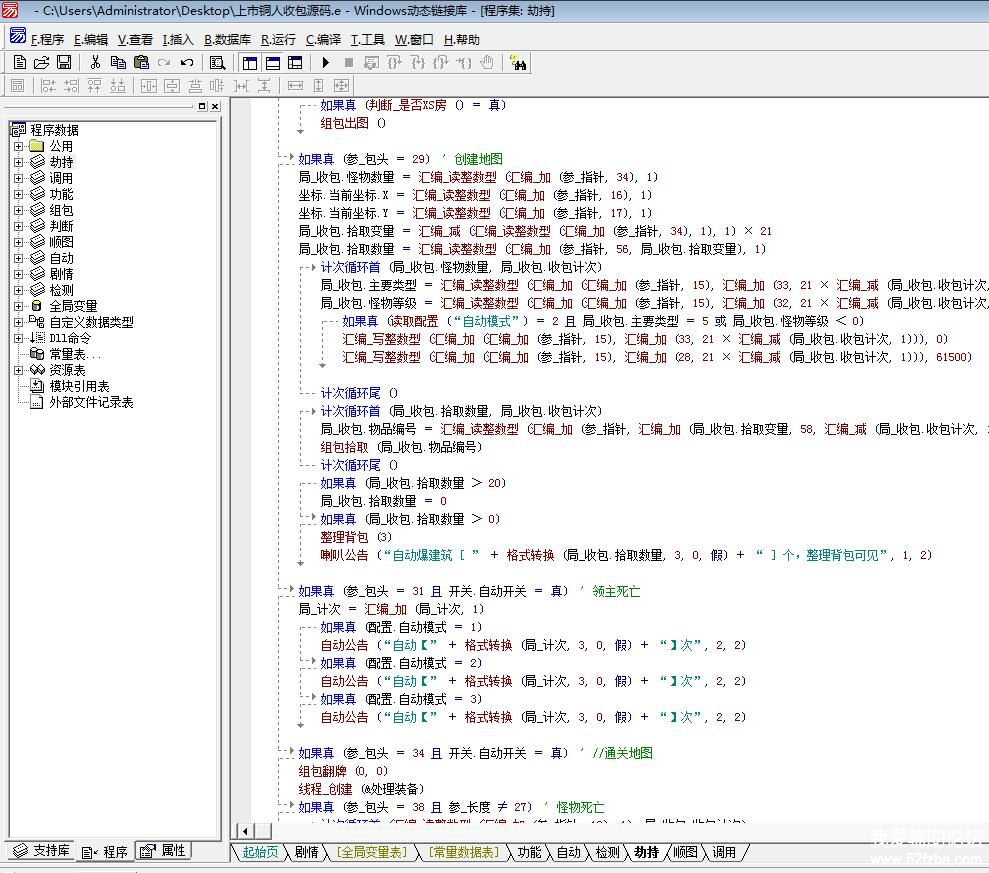Select 模块引用表 in the program tree
This screenshot has width=989, height=873.
(79, 386)
